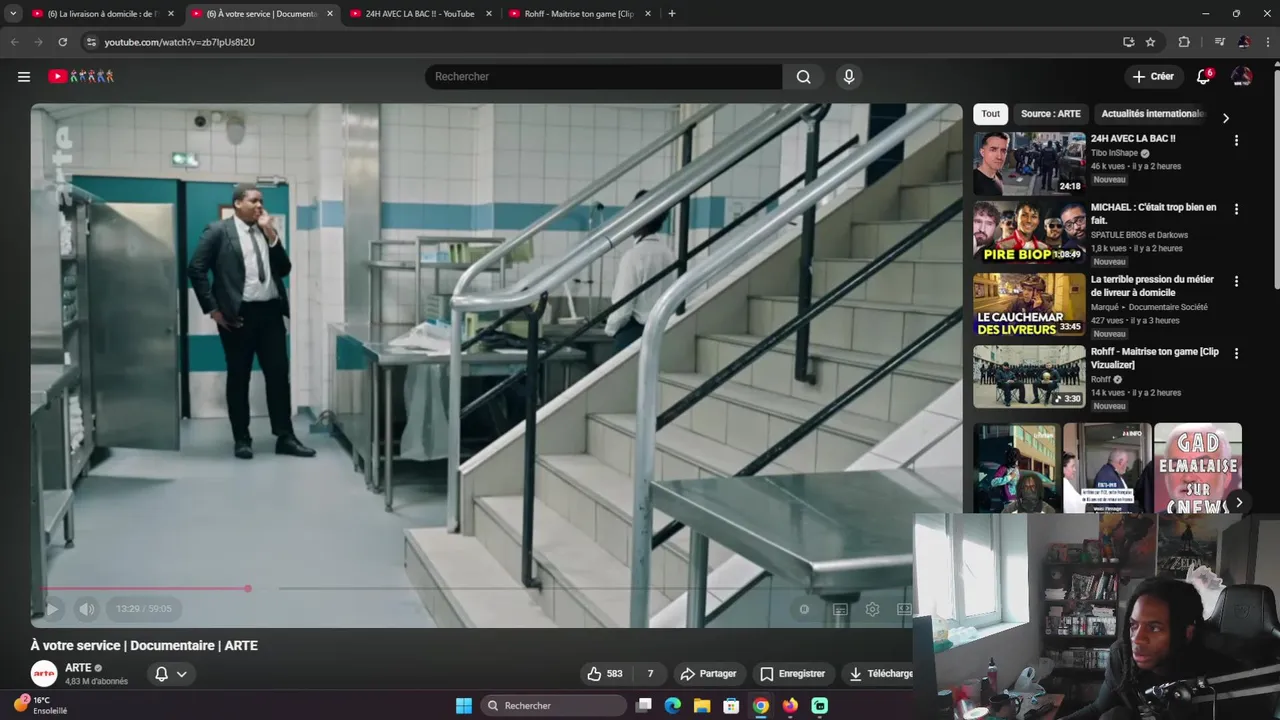Open Windows Start menu
The image size is (1280, 720).
pos(464,706)
